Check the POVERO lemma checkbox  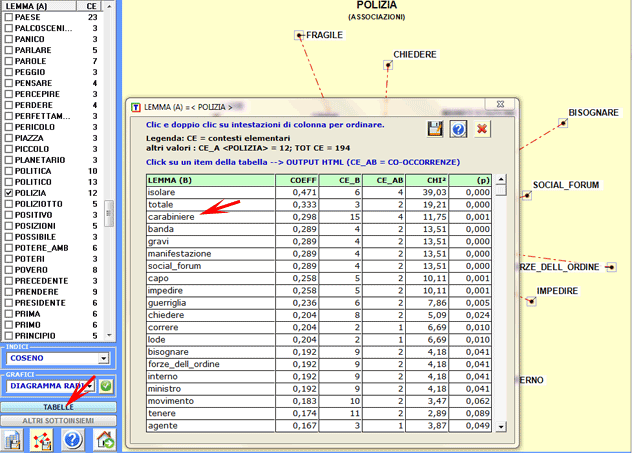coord(8,270)
